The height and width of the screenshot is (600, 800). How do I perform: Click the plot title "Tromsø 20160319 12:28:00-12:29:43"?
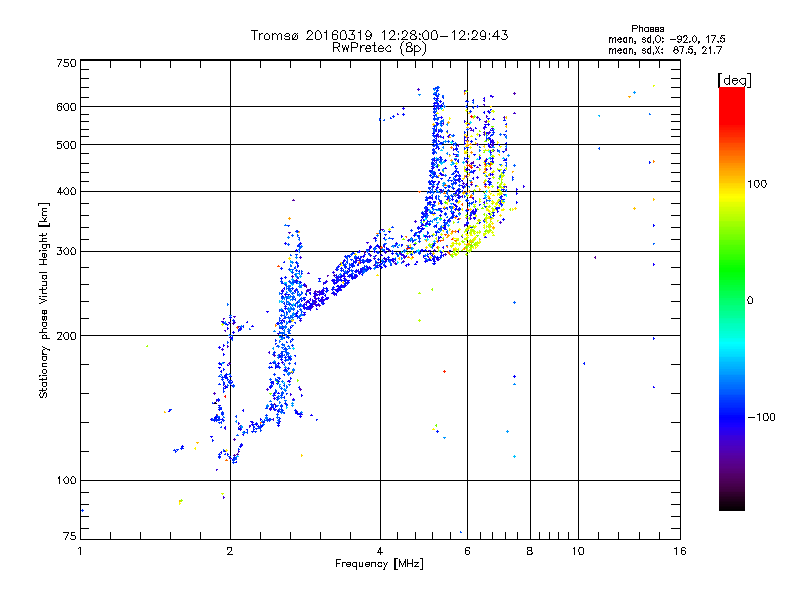379,35
